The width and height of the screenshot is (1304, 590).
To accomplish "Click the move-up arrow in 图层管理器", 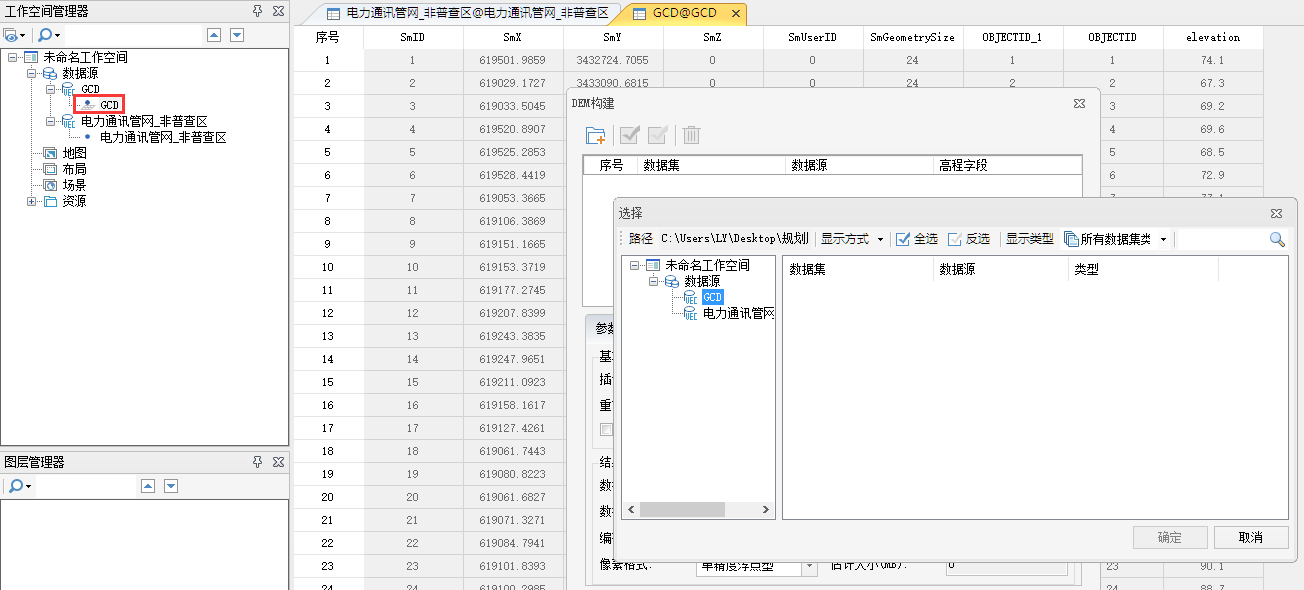I will pyautogui.click(x=148, y=486).
